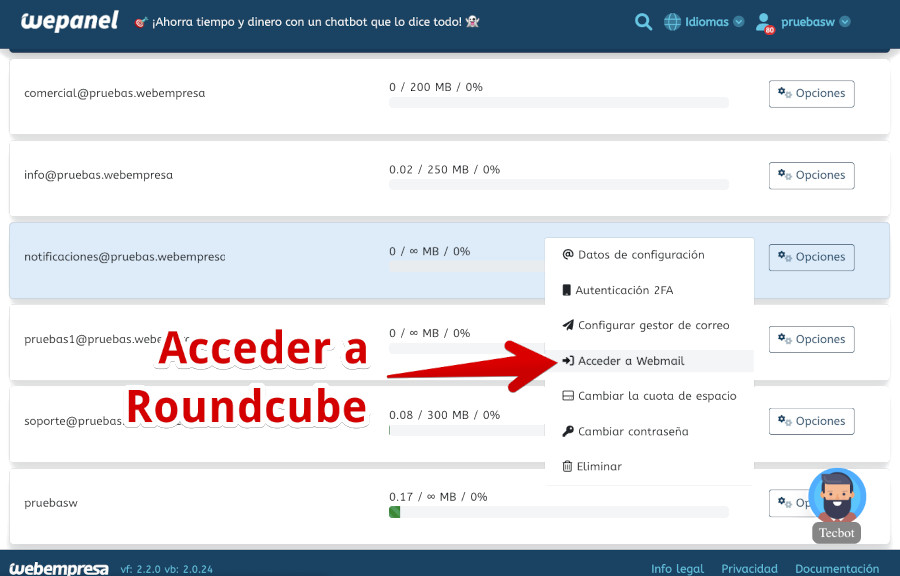The height and width of the screenshot is (576, 900).
Task: Click the 0 / 200 MB / 0% quota text
Action: pos(436,87)
